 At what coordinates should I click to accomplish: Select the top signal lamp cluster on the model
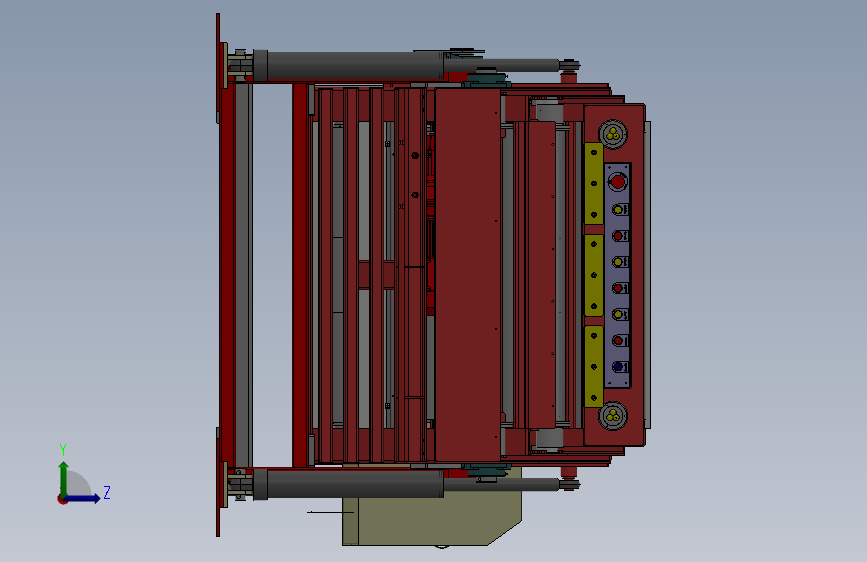click(x=613, y=134)
